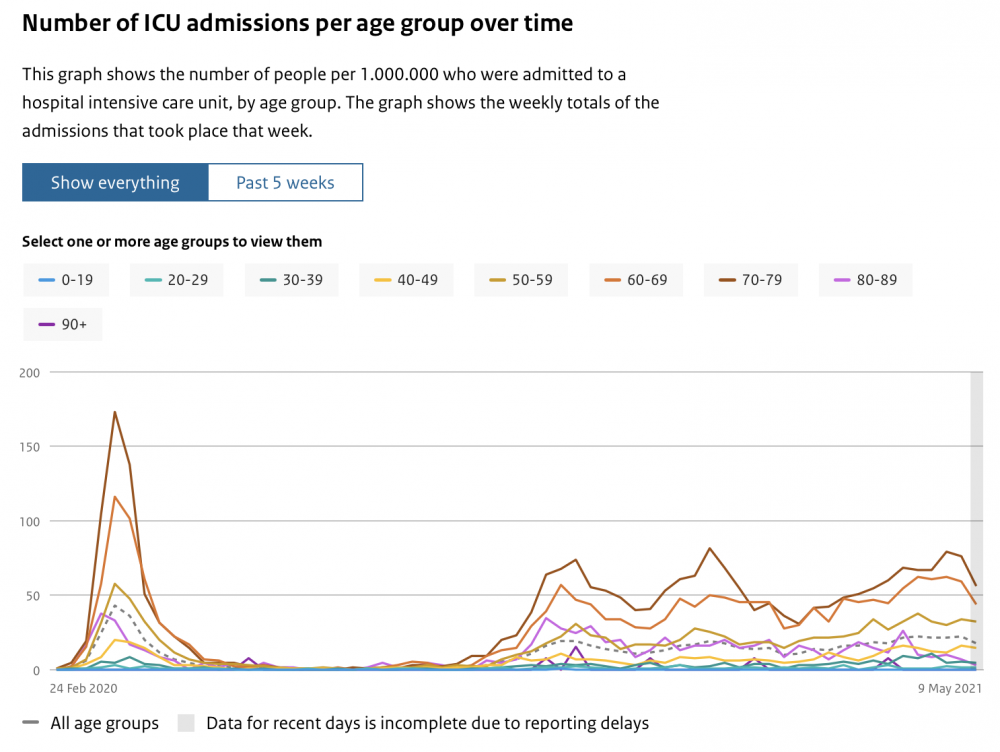Toggle the 80-89 age group
Screen dimensions: 1000x752
pos(865,280)
